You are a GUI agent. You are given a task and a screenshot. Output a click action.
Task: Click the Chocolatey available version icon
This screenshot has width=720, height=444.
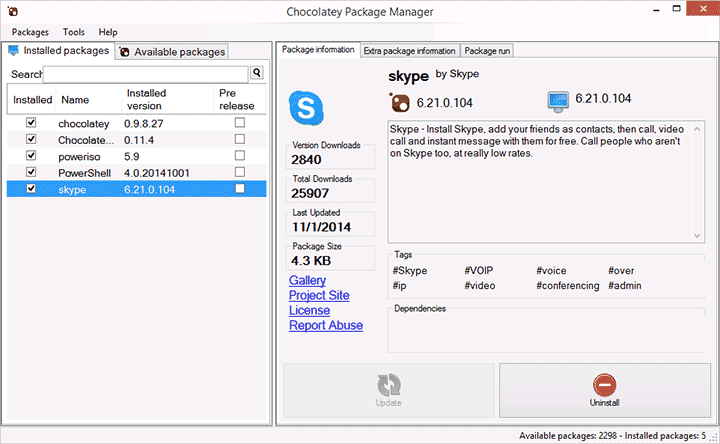(399, 103)
